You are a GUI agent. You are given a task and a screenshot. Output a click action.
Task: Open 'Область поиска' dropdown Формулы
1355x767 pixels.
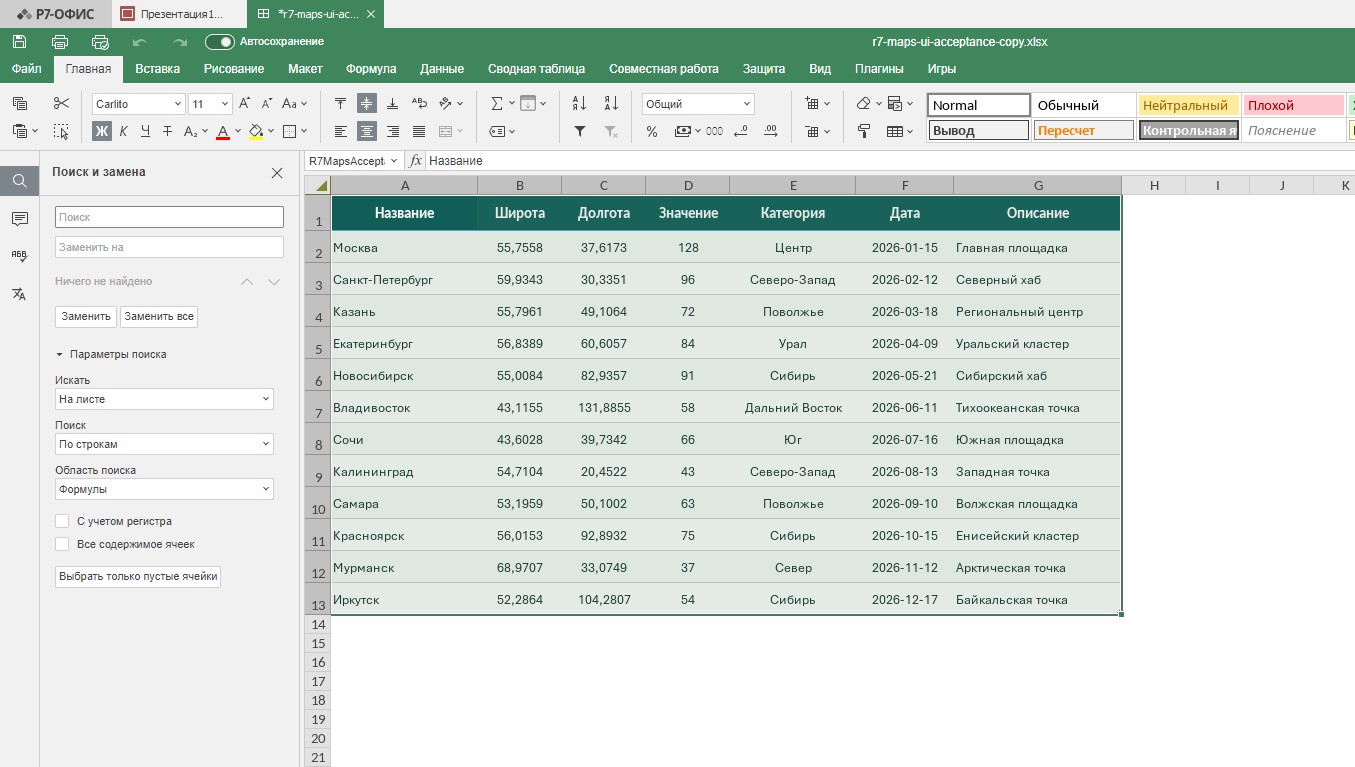(164, 489)
